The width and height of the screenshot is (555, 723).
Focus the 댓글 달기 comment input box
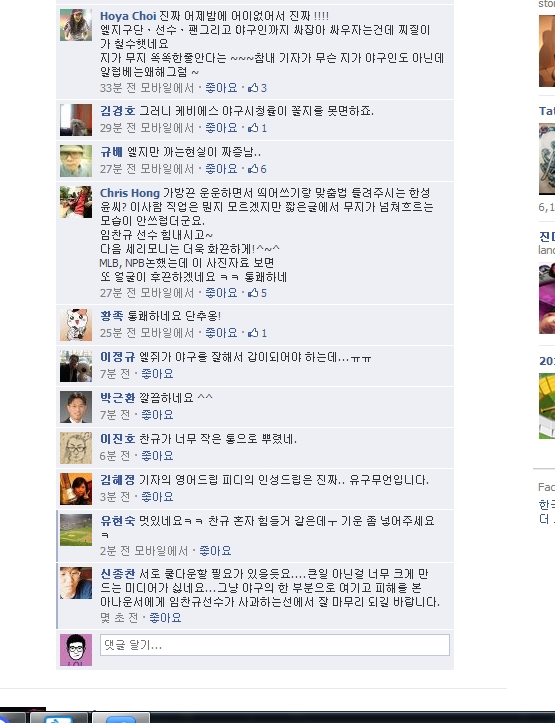pyautogui.click(x=275, y=645)
